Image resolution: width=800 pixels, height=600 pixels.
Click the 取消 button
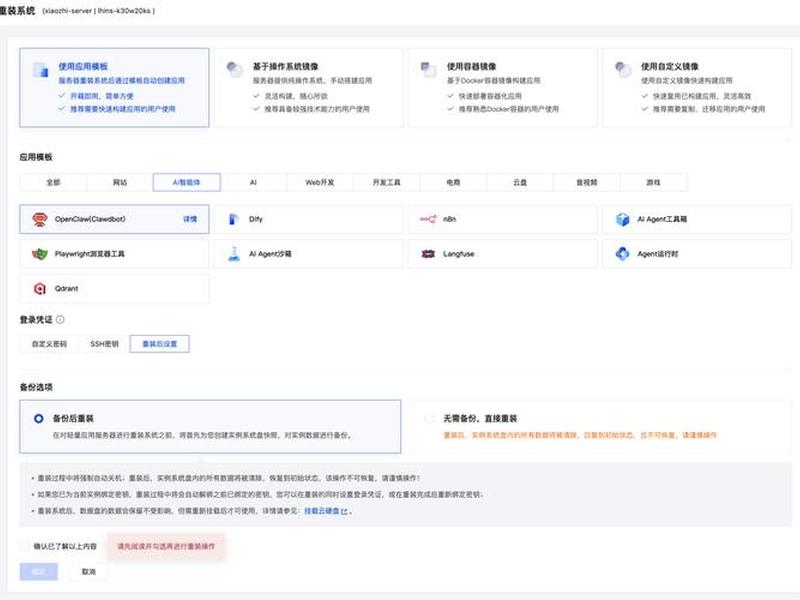coord(89,571)
